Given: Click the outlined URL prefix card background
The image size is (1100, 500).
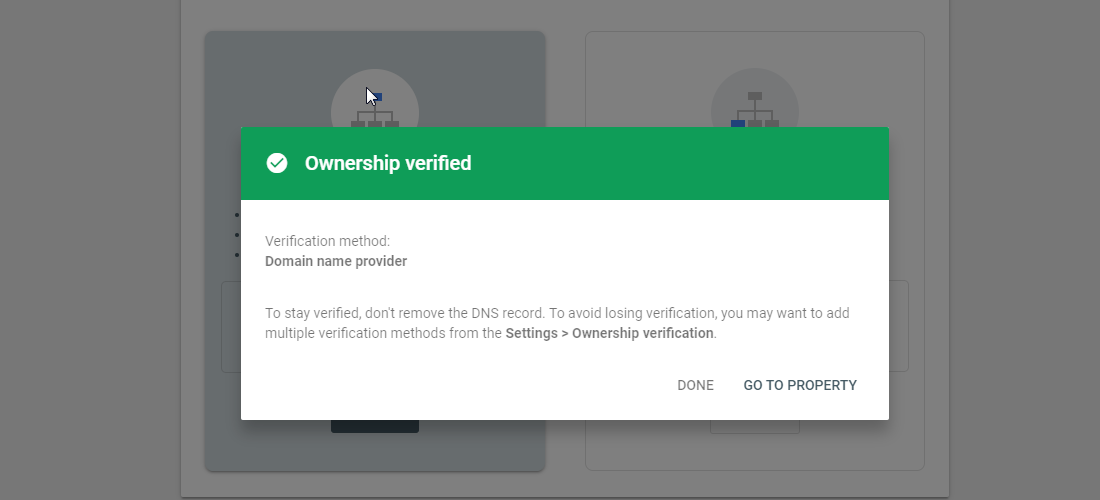Looking at the screenshot, I should (x=755, y=452).
